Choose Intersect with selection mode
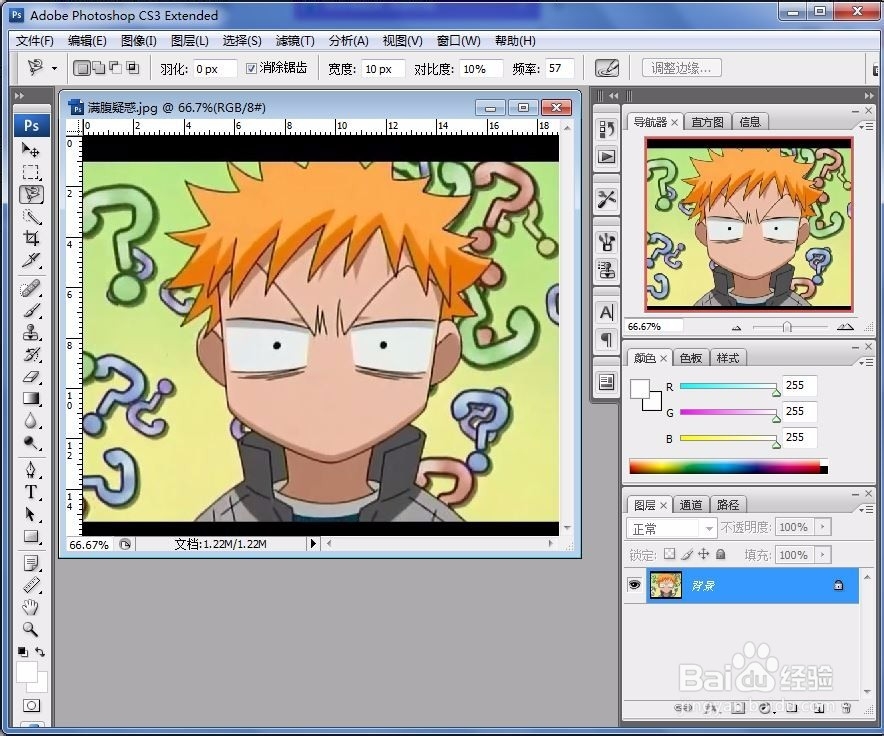This screenshot has height=736, width=884. [132, 68]
